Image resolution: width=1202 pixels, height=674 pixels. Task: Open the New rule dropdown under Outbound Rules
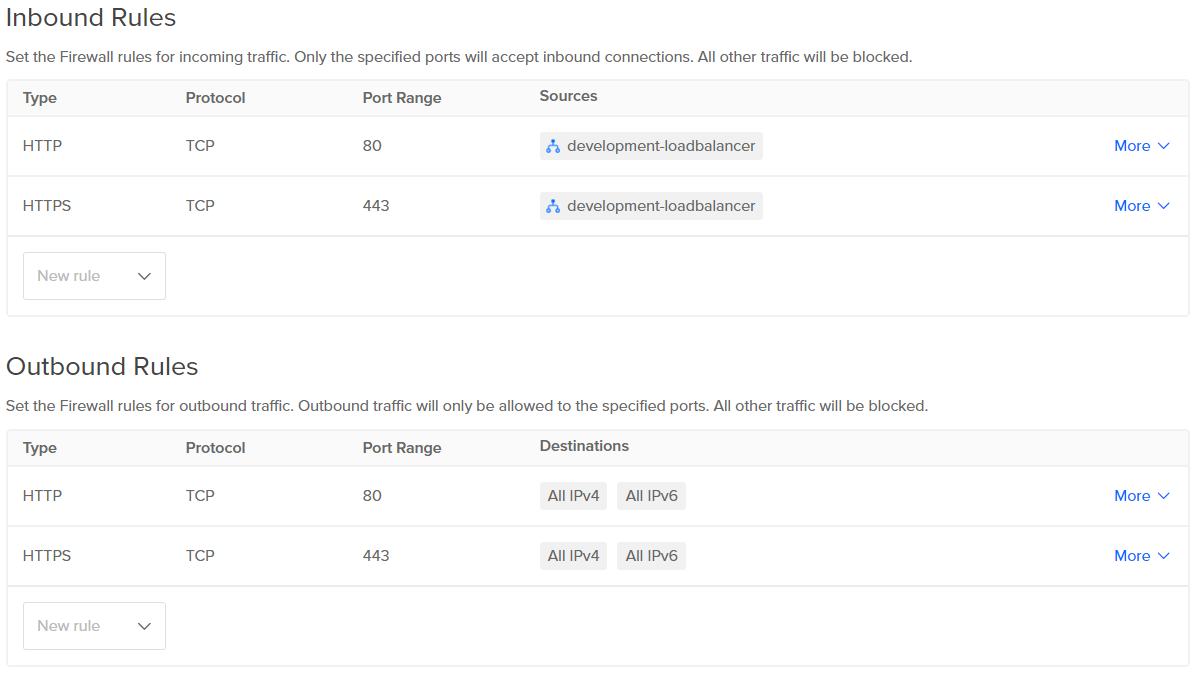coord(94,625)
